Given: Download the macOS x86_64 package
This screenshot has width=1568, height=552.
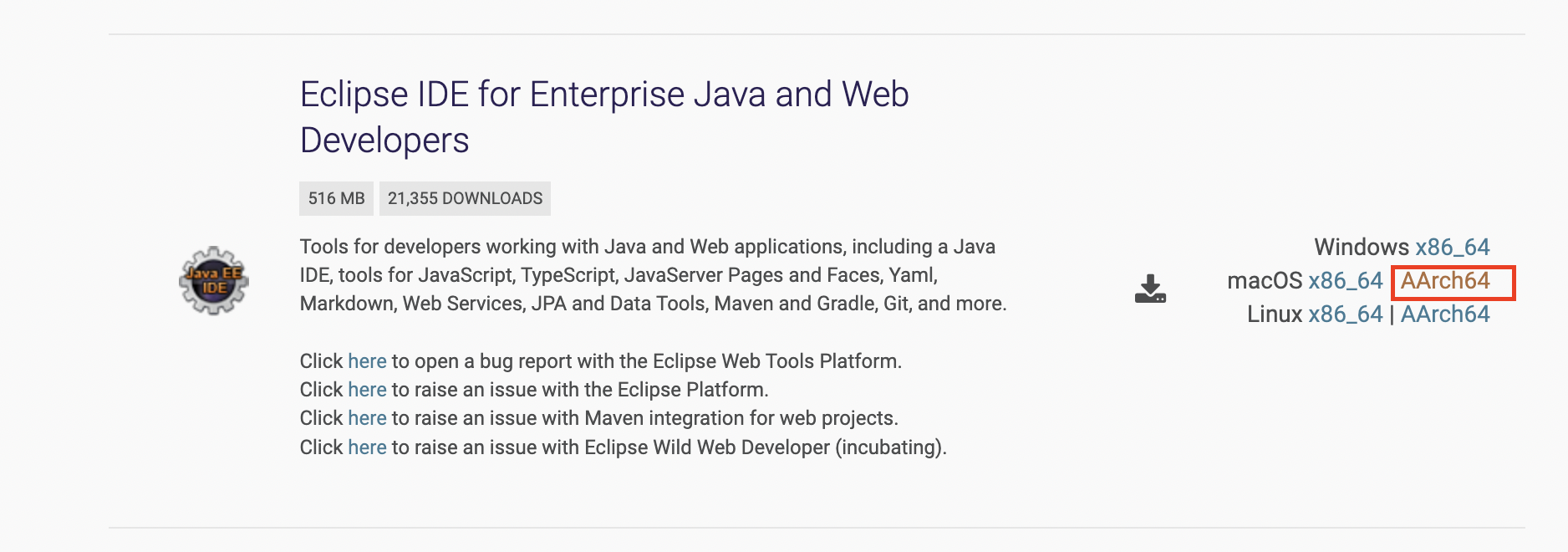Looking at the screenshot, I should [1346, 280].
